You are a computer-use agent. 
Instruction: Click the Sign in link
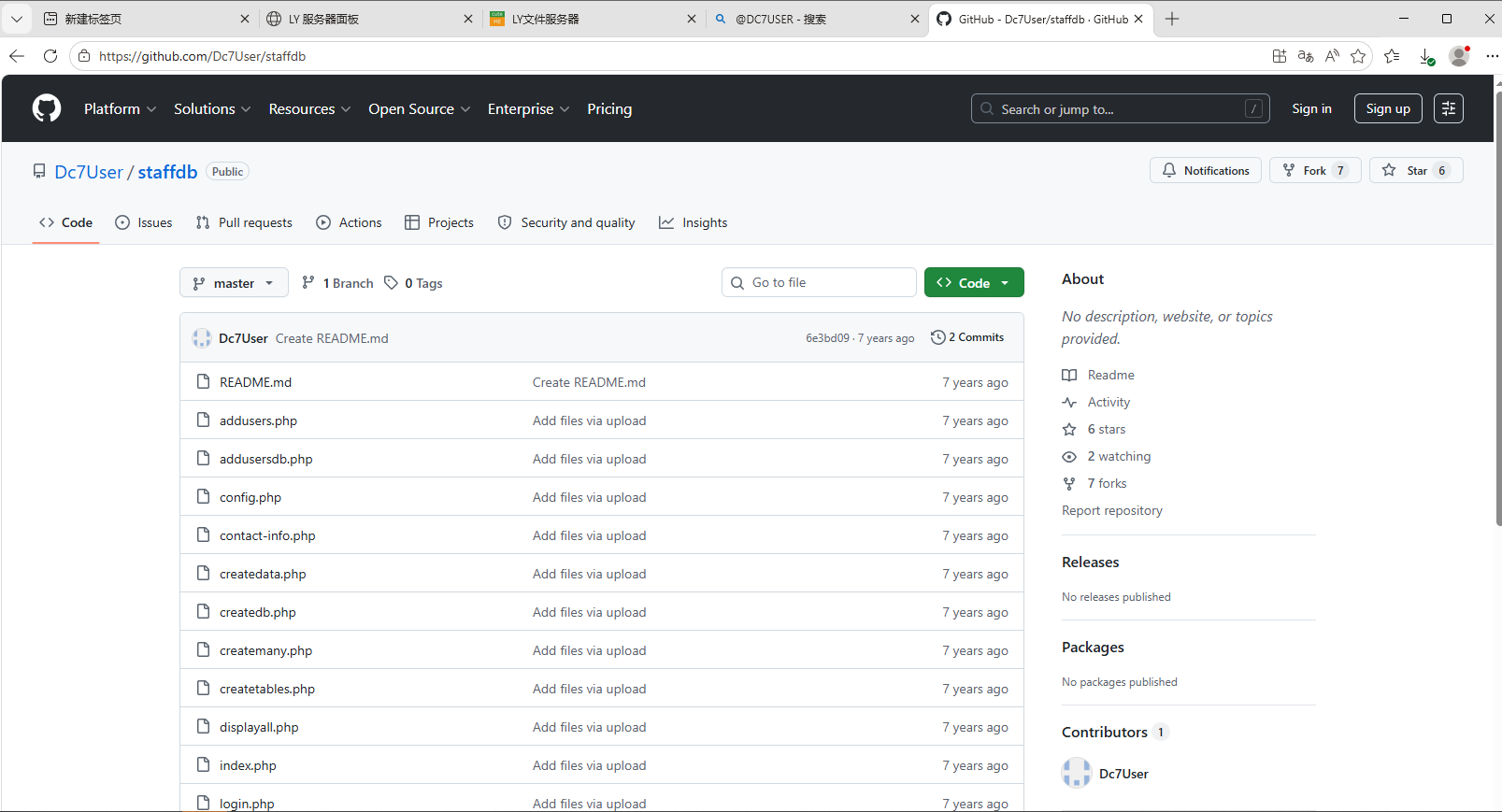click(1311, 109)
